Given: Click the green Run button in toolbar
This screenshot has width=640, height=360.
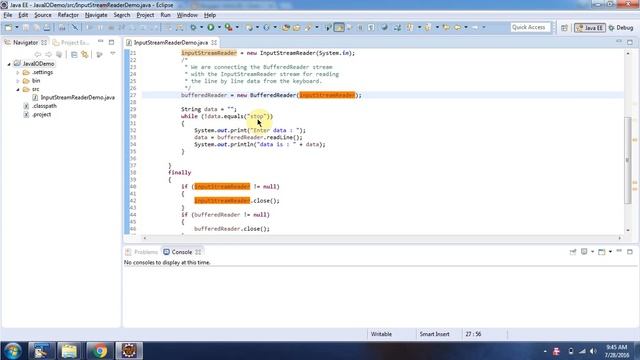Looking at the screenshot, I should point(211,27).
